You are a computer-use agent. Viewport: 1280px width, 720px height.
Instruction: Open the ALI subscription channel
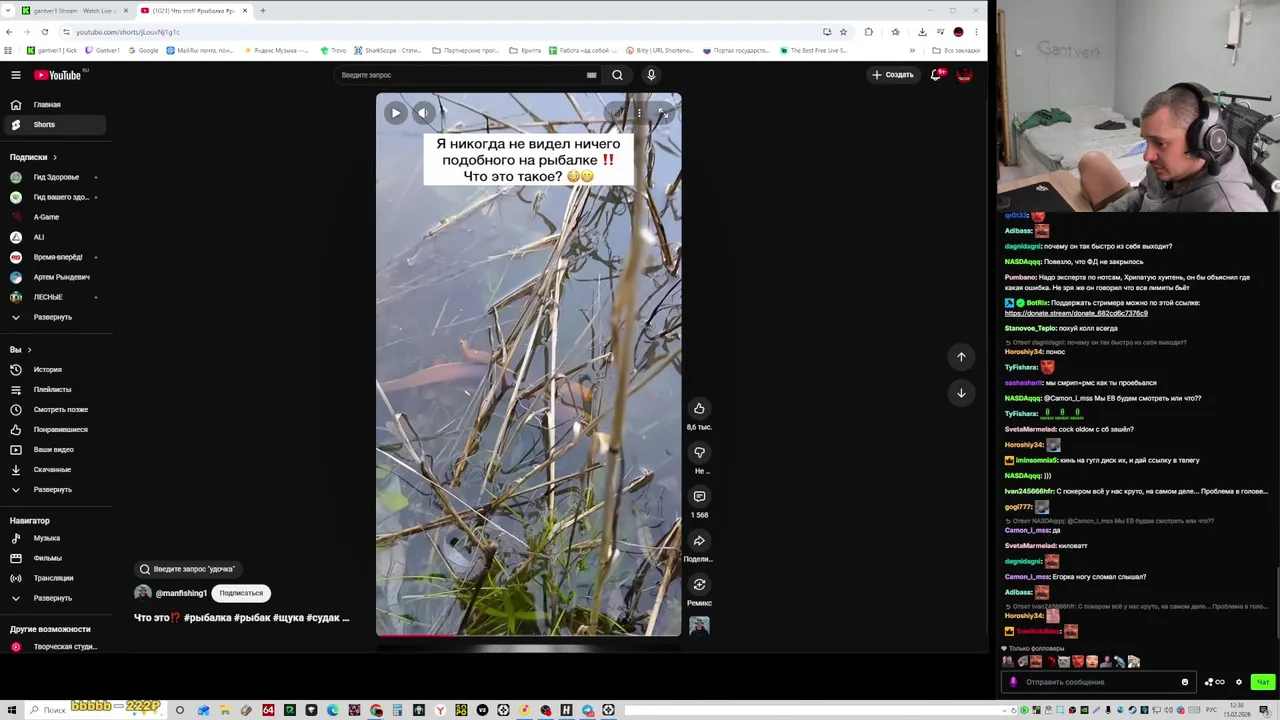click(55, 237)
